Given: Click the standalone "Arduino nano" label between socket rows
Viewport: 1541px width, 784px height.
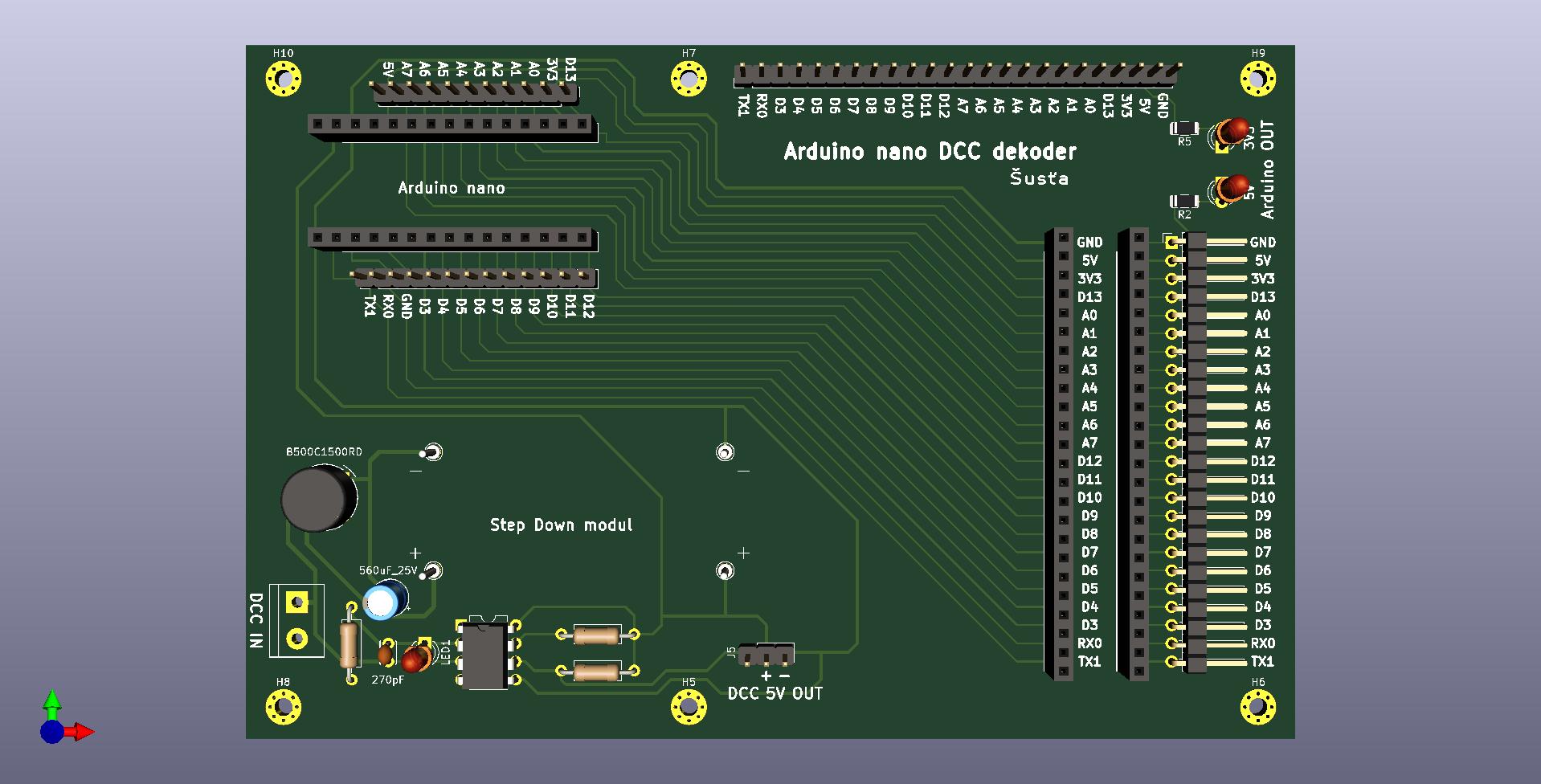Looking at the screenshot, I should 452,188.
